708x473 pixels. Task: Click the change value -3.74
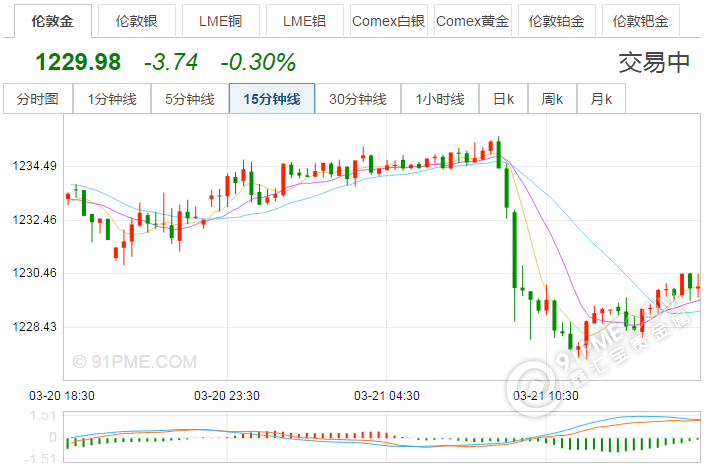(171, 62)
